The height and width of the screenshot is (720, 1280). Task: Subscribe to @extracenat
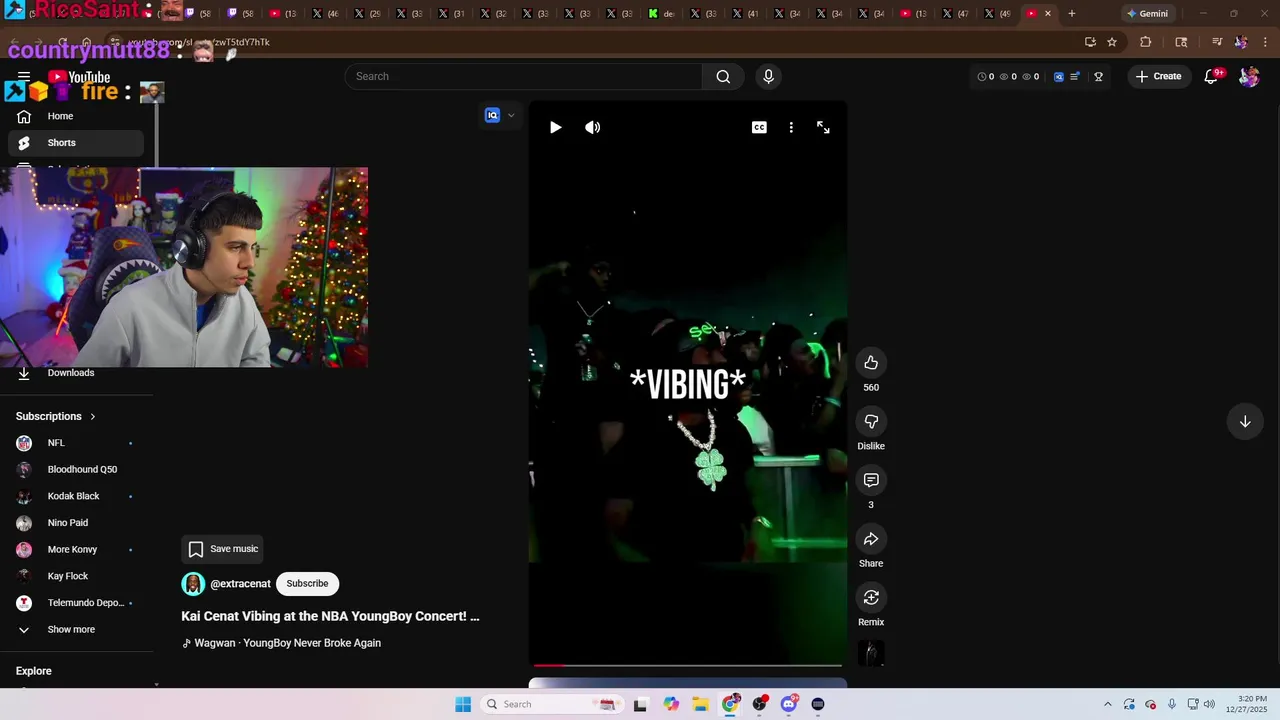point(307,584)
